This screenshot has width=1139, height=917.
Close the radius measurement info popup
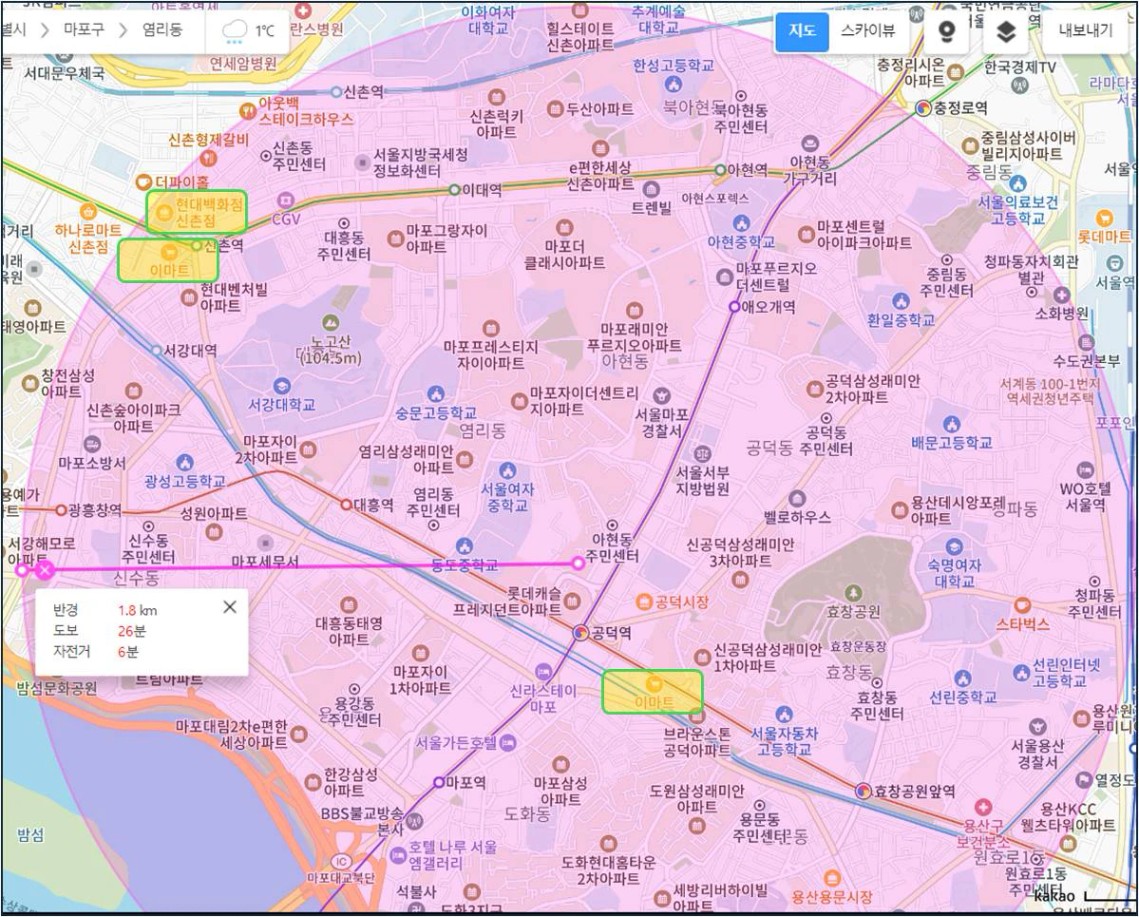tap(230, 607)
